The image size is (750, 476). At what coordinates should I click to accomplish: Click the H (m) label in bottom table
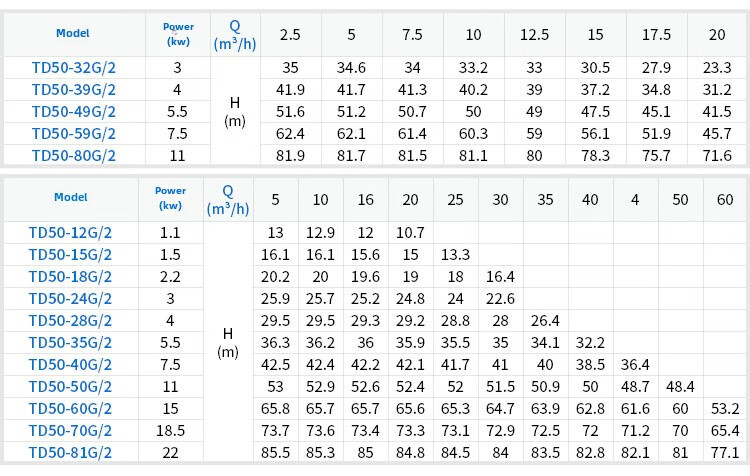(228, 342)
